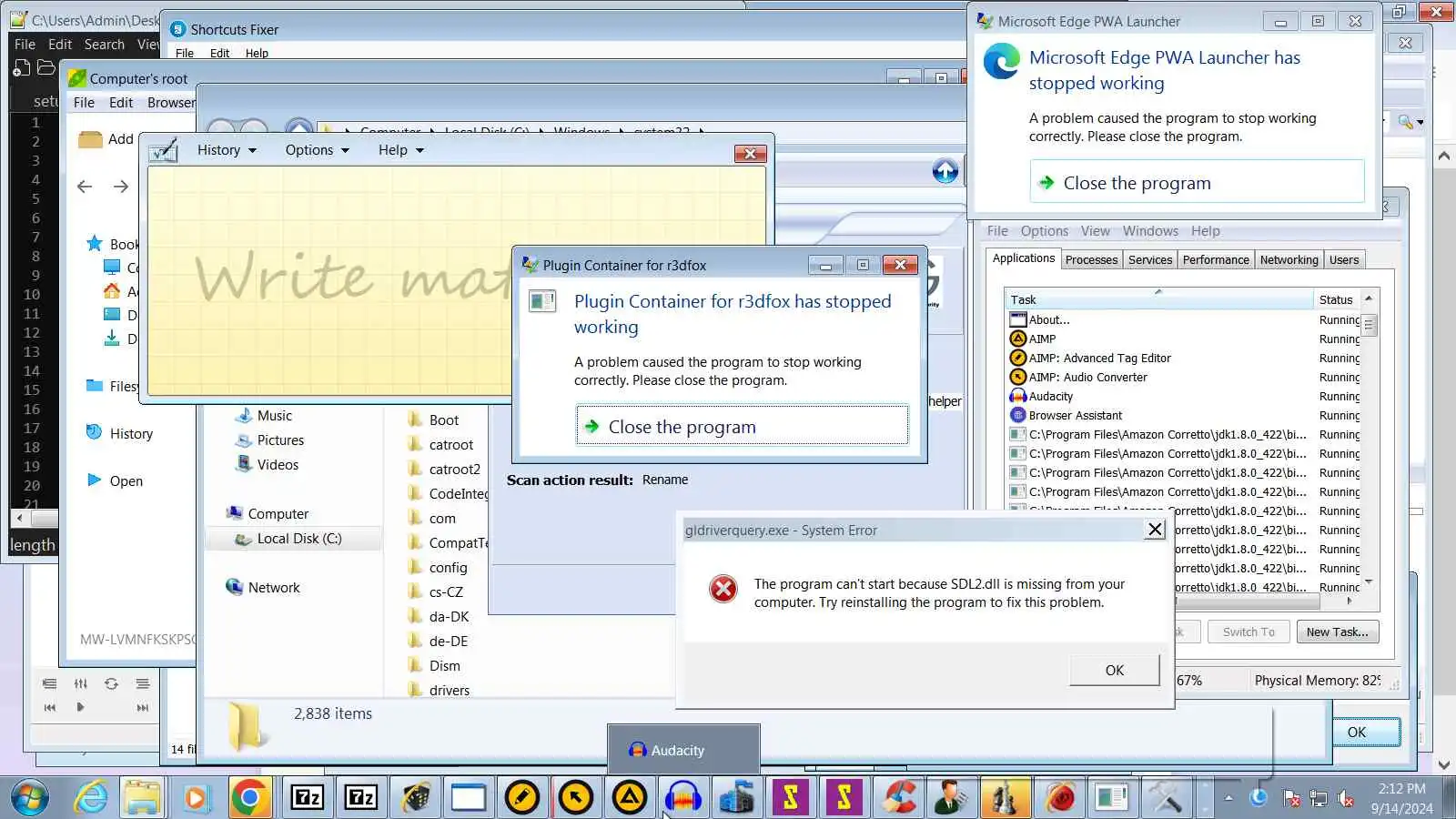Viewport: 1456px width, 819px height.
Task: Select the catroot2 folder in the file list
Action: pos(454,470)
